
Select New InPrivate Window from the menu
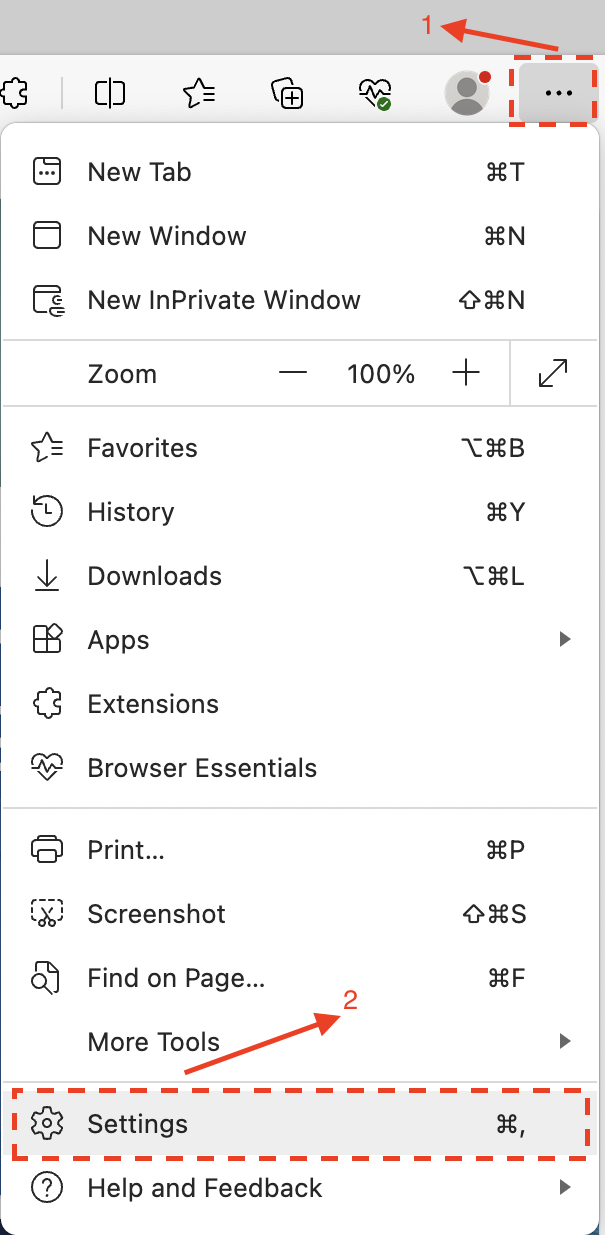[x=224, y=299]
